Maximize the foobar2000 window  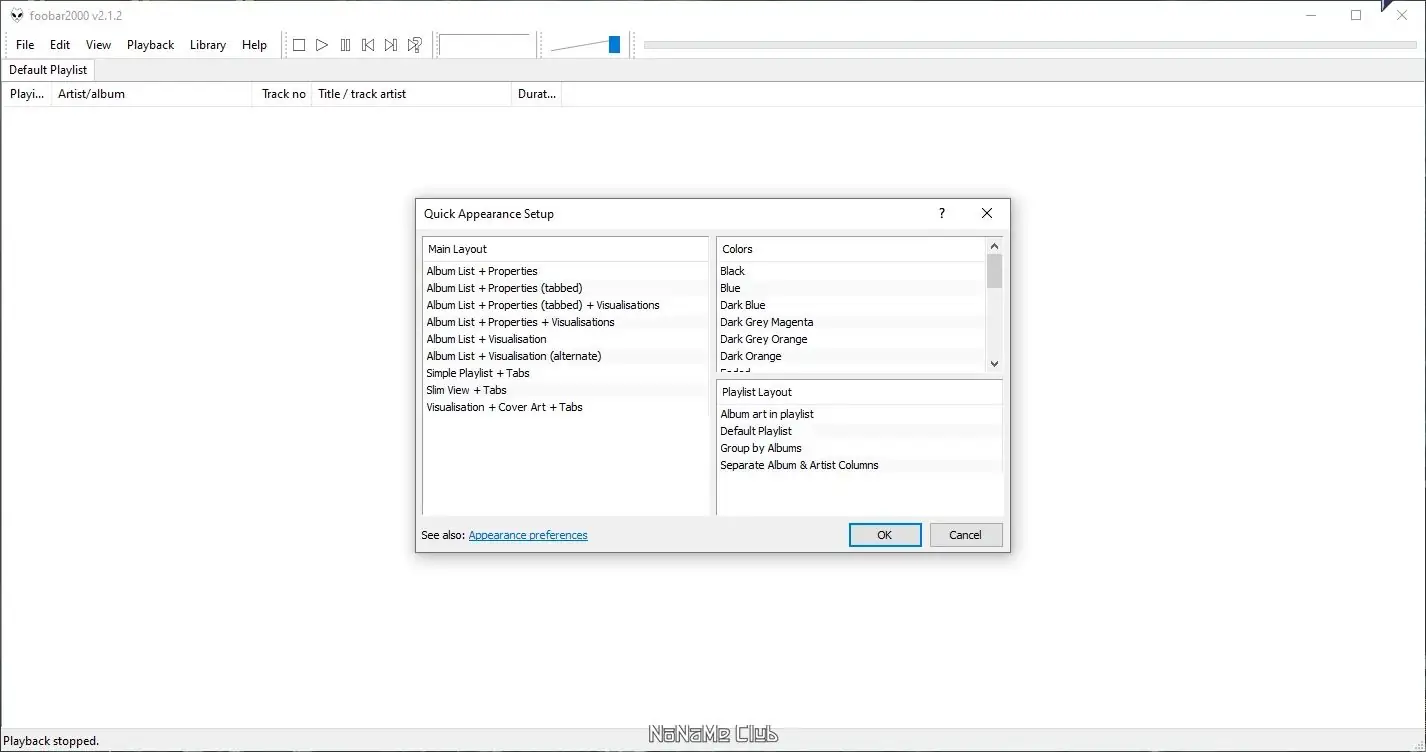pos(1356,15)
